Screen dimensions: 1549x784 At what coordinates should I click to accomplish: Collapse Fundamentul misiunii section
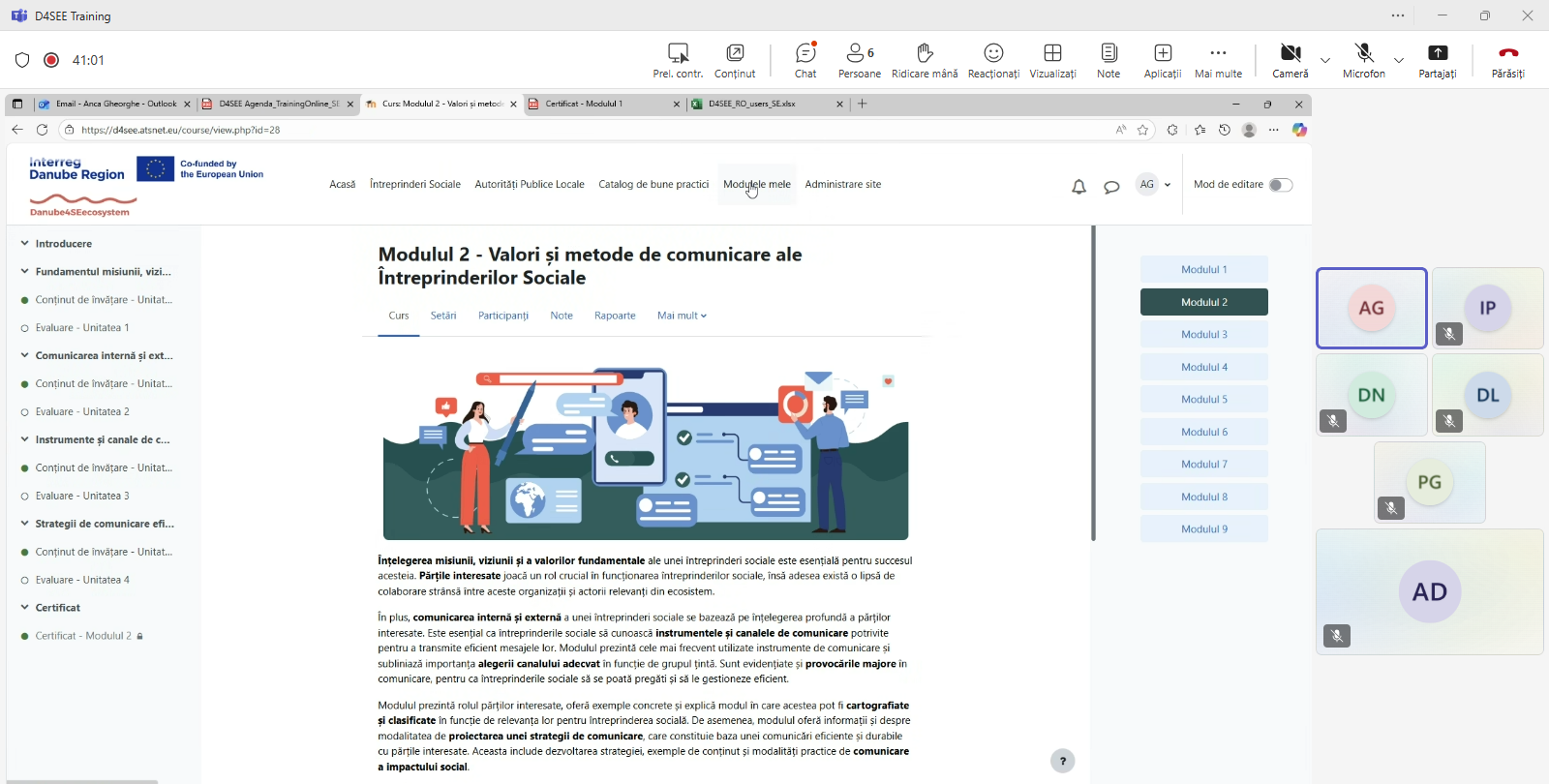click(x=24, y=272)
